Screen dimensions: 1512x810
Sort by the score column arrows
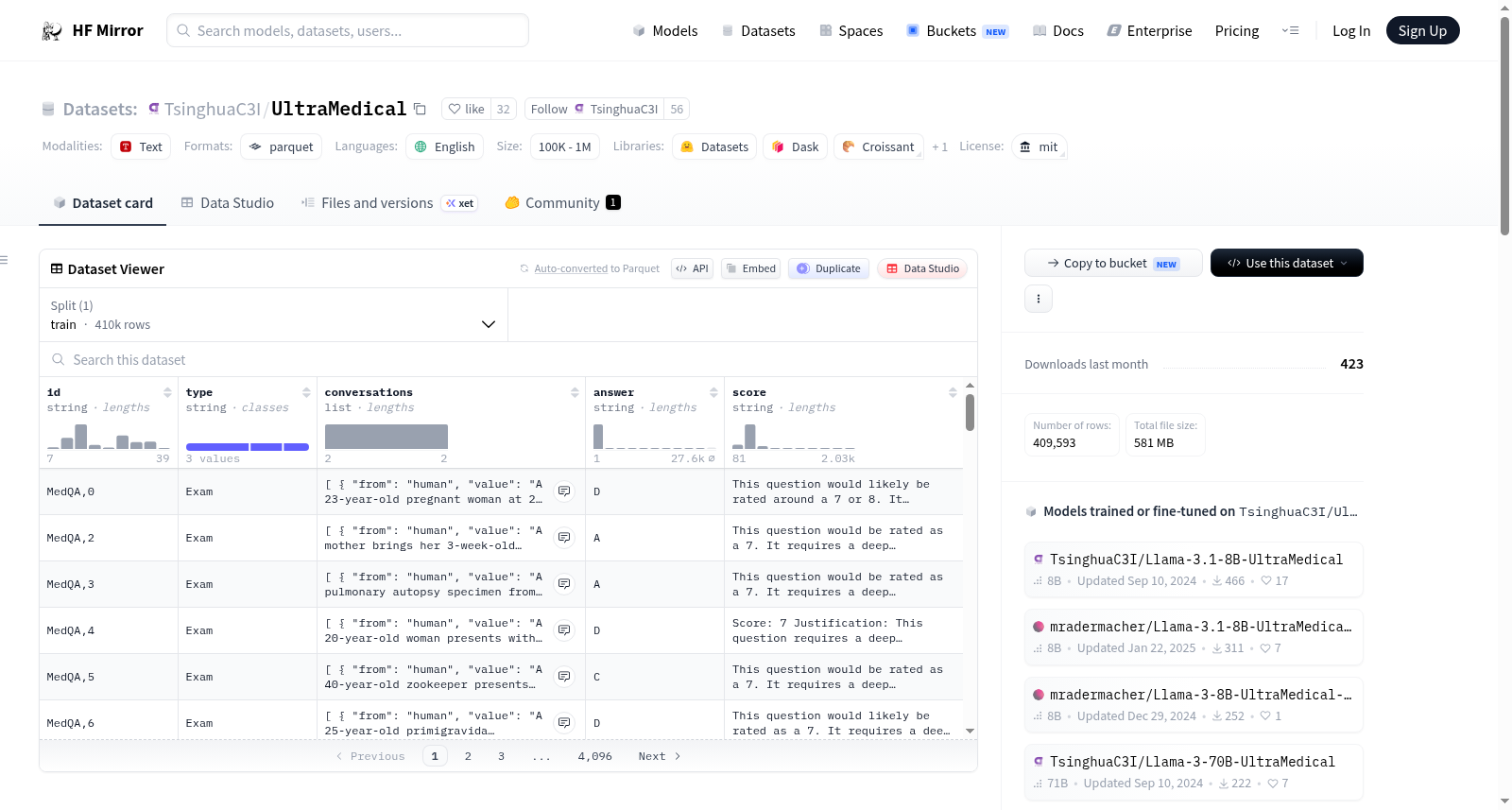coord(953,392)
